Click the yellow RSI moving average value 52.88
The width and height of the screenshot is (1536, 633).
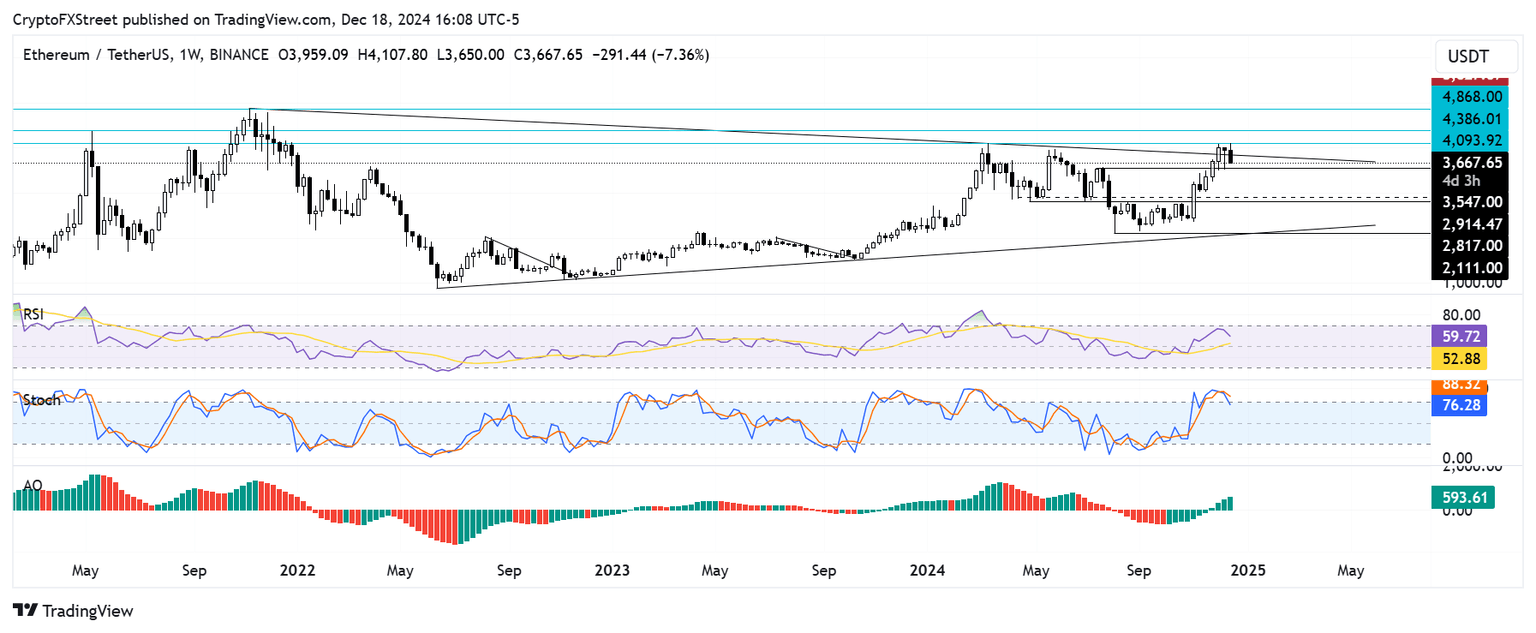coord(1460,357)
